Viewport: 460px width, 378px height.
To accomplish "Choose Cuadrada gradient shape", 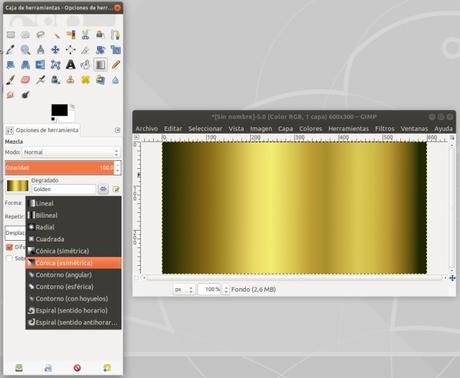I will coord(73,239).
